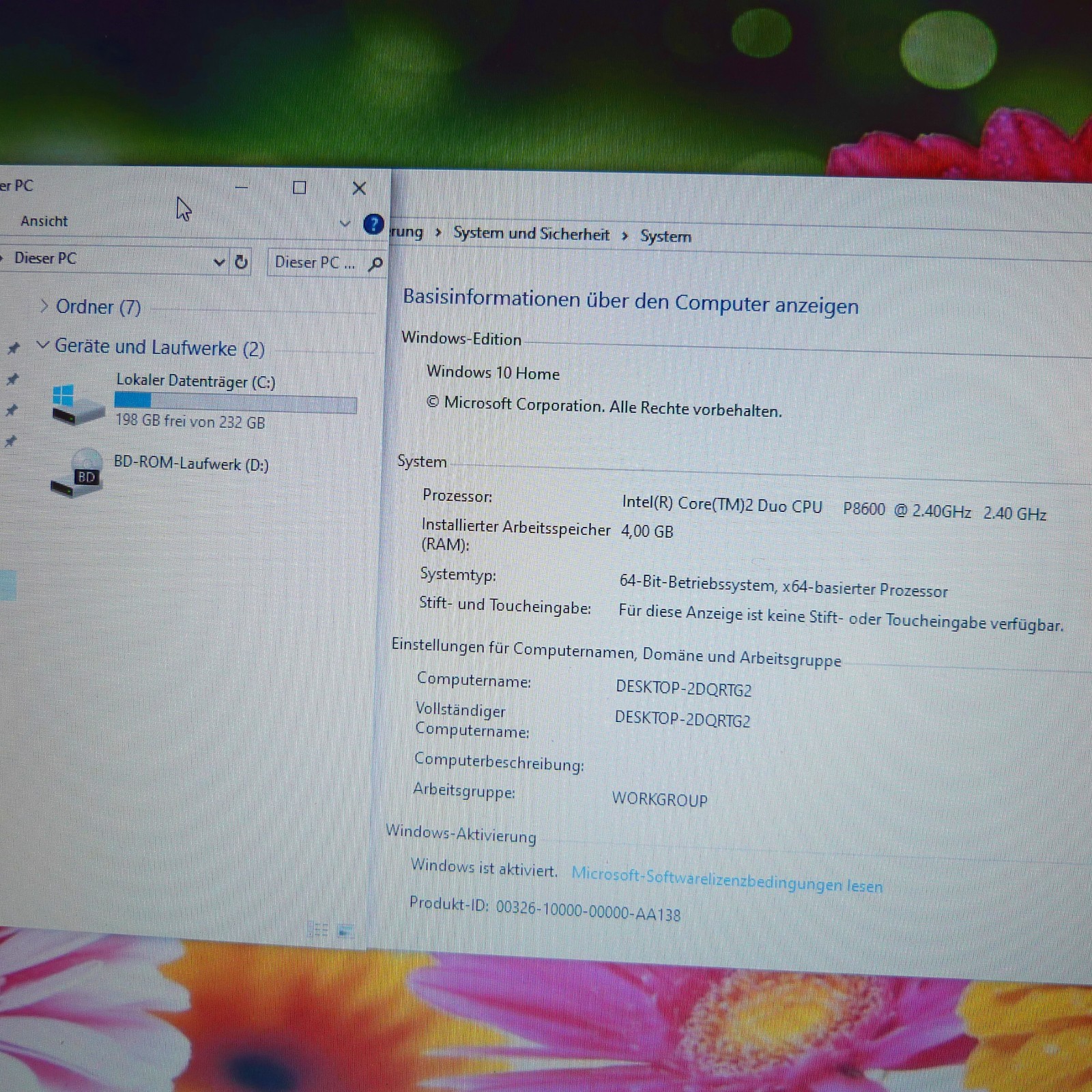Screen dimensions: 1092x1092
Task: Open the Lokaler Datenträger (C:) drive icon
Action: pyautogui.click(x=78, y=405)
